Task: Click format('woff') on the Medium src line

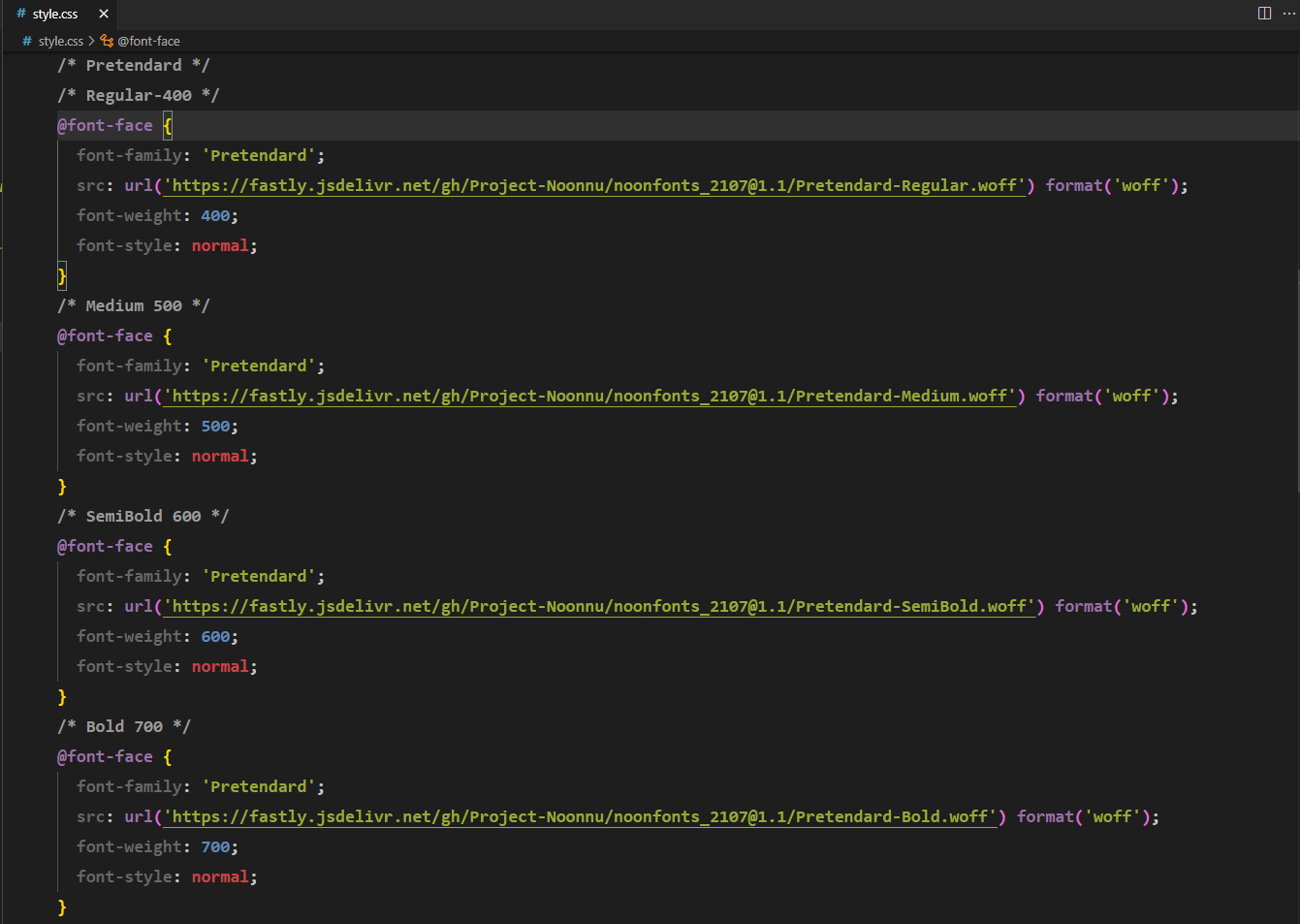Action: pos(1102,396)
